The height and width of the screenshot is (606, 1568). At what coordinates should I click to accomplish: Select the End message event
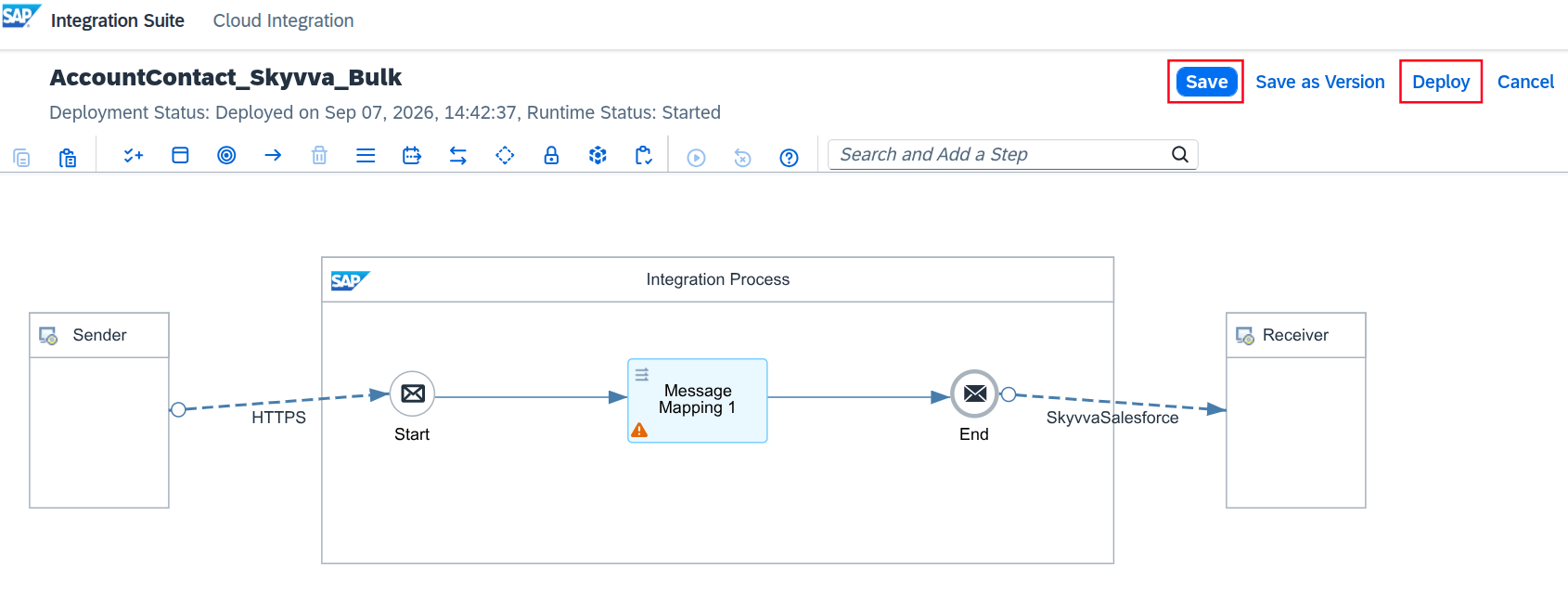pos(974,393)
